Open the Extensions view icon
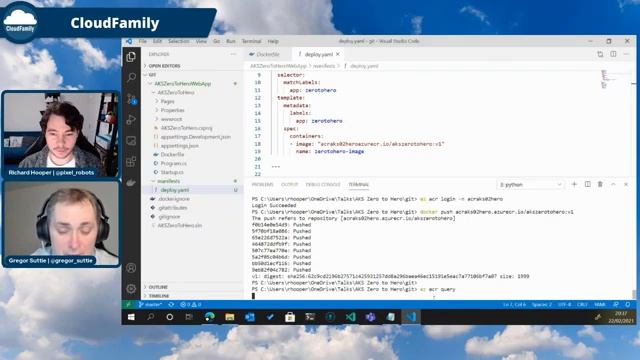This screenshot has width=640, height=360. click(131, 162)
